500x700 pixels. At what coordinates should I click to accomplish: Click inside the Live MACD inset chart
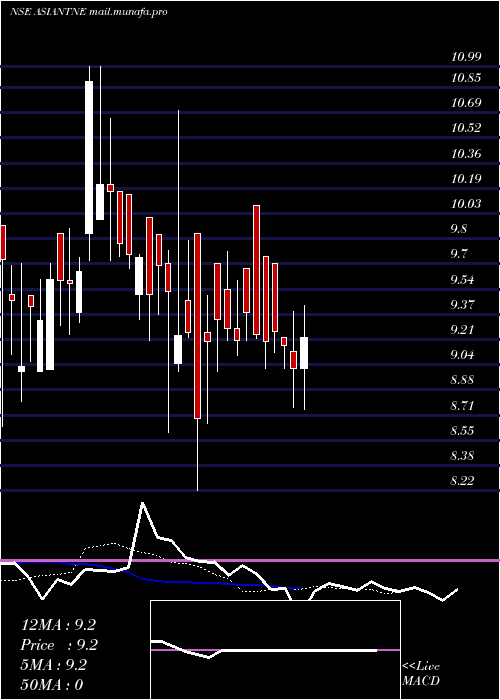[x=275, y=650]
